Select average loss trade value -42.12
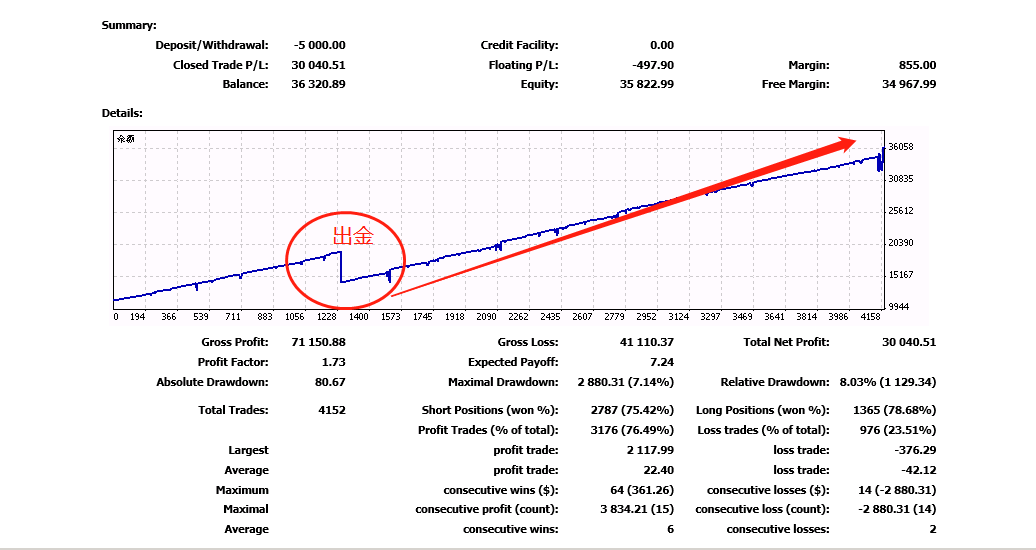 (918, 470)
